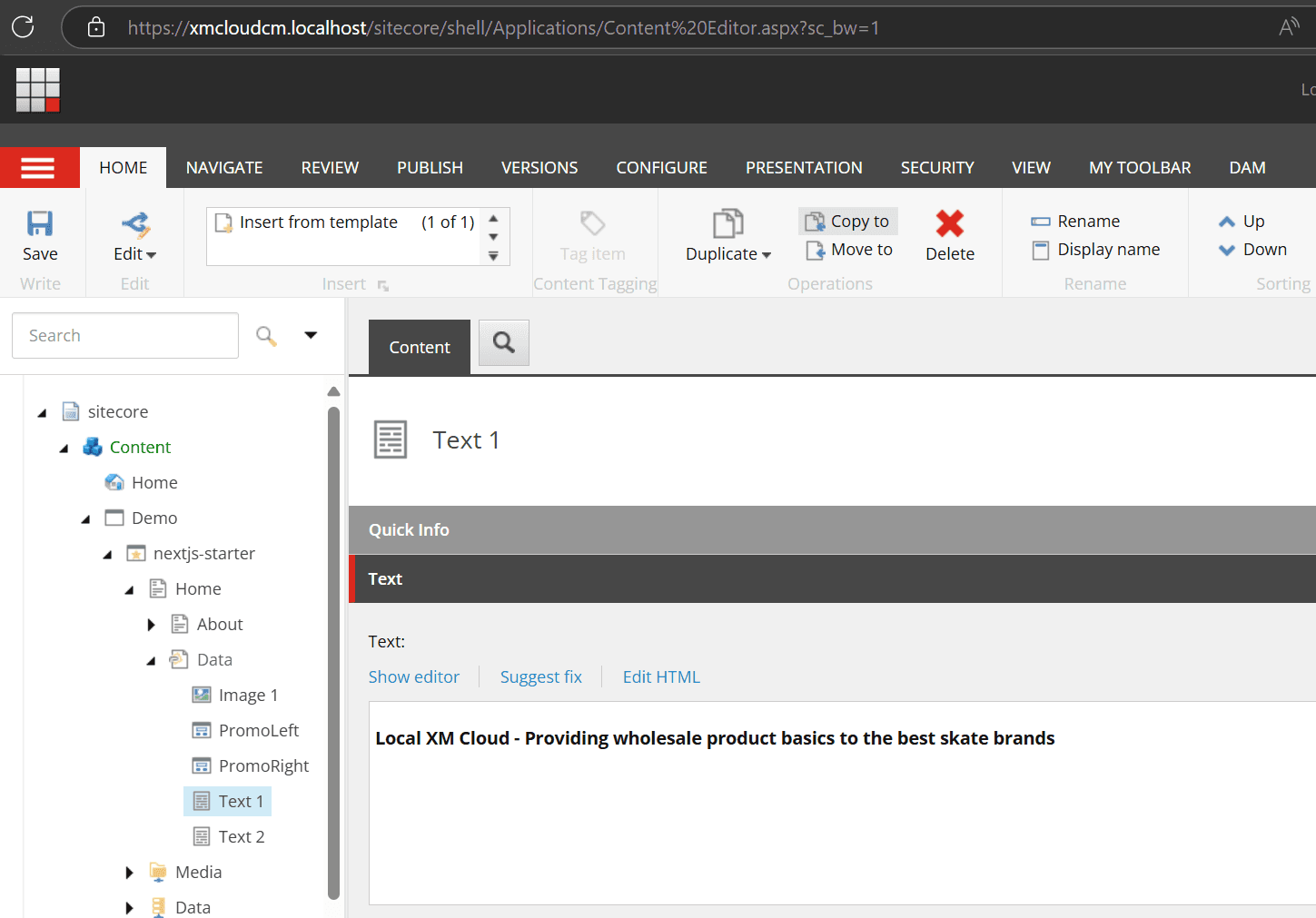Click the Sitecore launchpad grid logo
Image resolution: width=1316 pixels, height=918 pixels.
point(38,90)
